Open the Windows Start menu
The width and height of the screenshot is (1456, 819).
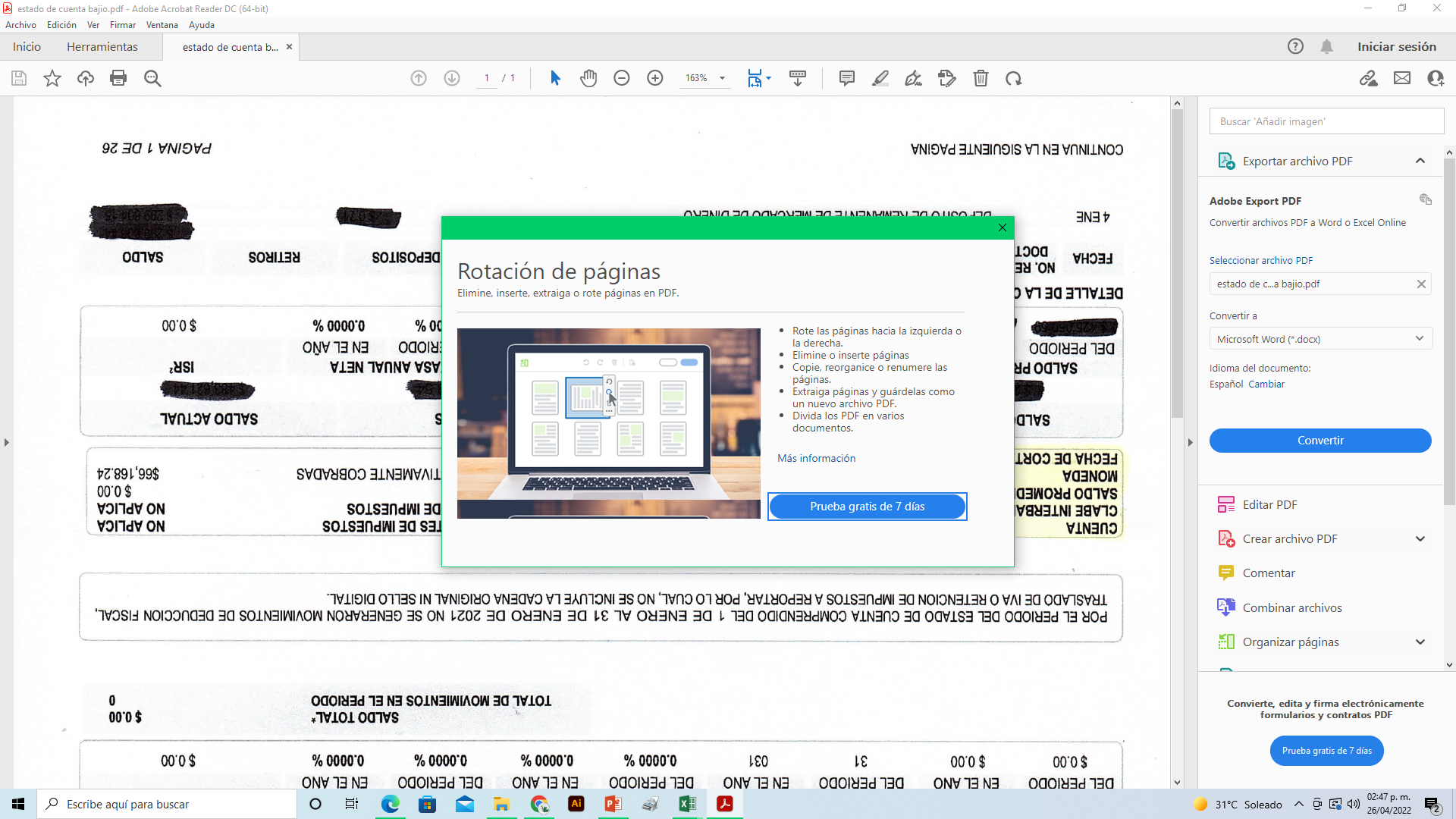(x=18, y=804)
